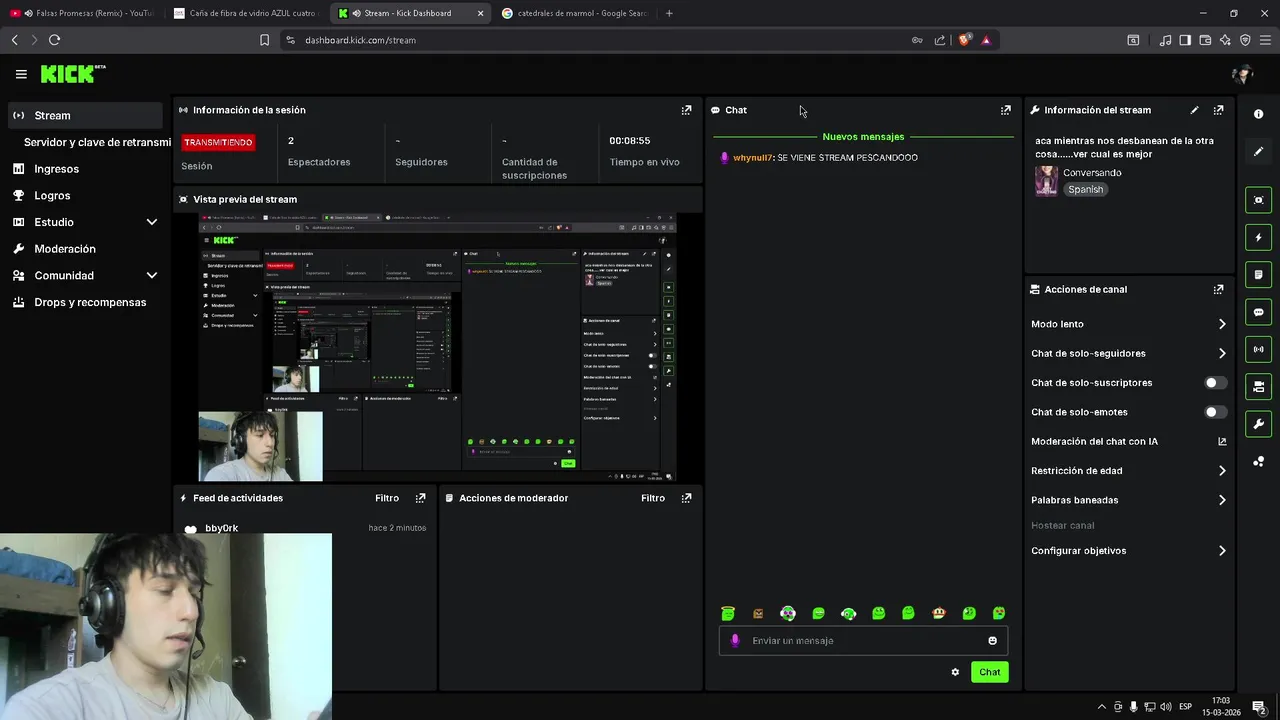This screenshot has width=1280, height=720.
Task: Pop out the Acciones de moderador panel
Action: (686, 498)
